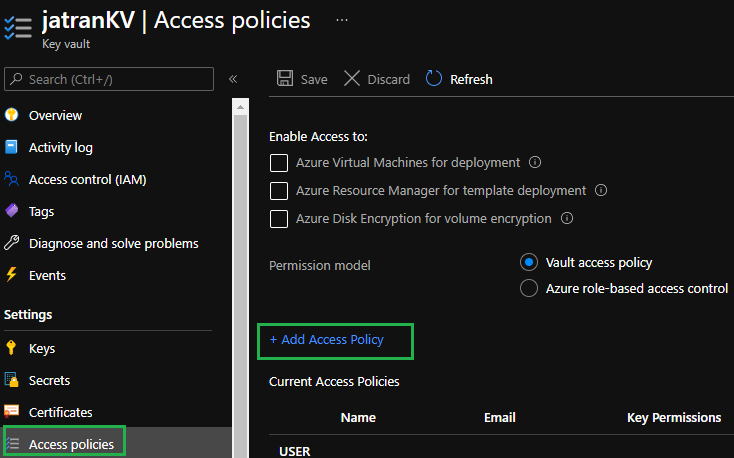This screenshot has height=458, width=734.
Task: Click the sidebar vertical scrollbar thumb
Action: (x=240, y=287)
